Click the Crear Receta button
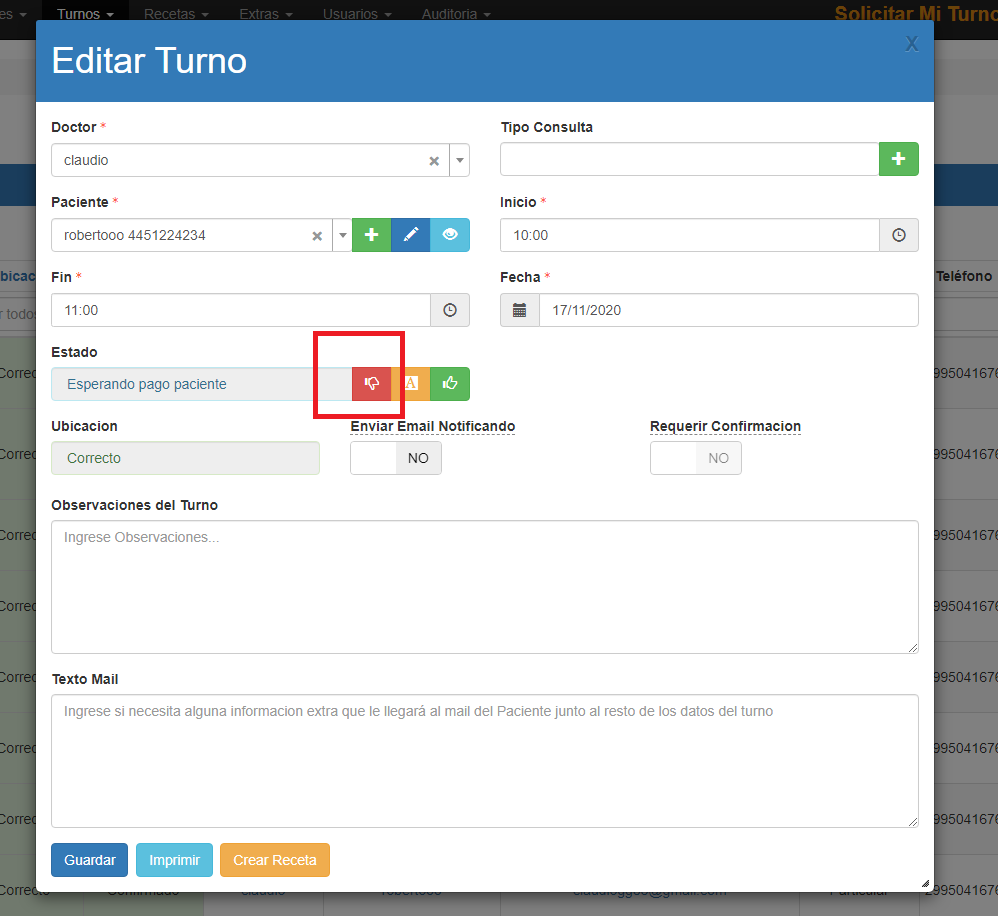 coord(274,860)
